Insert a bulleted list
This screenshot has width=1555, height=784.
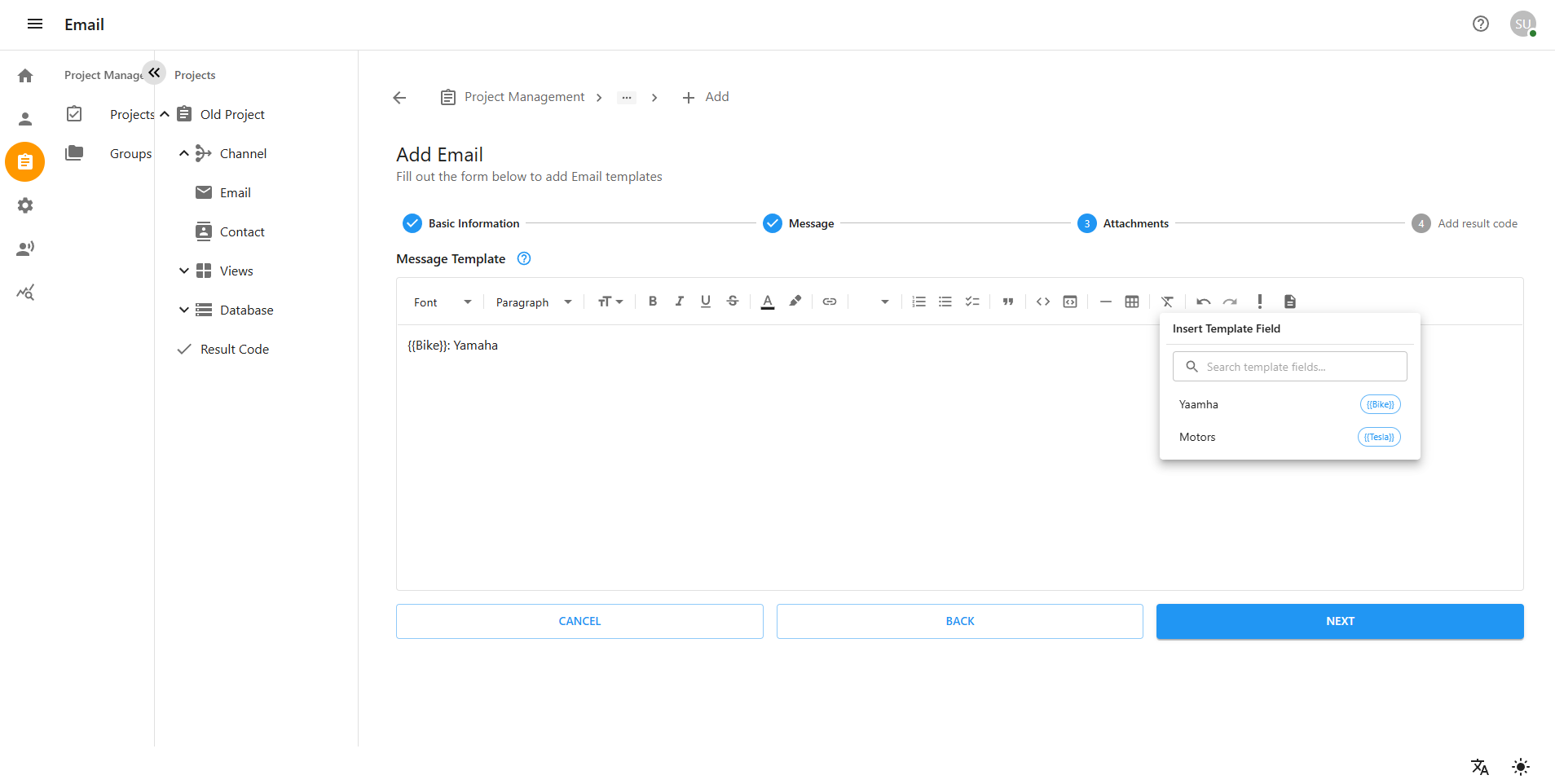(x=945, y=302)
